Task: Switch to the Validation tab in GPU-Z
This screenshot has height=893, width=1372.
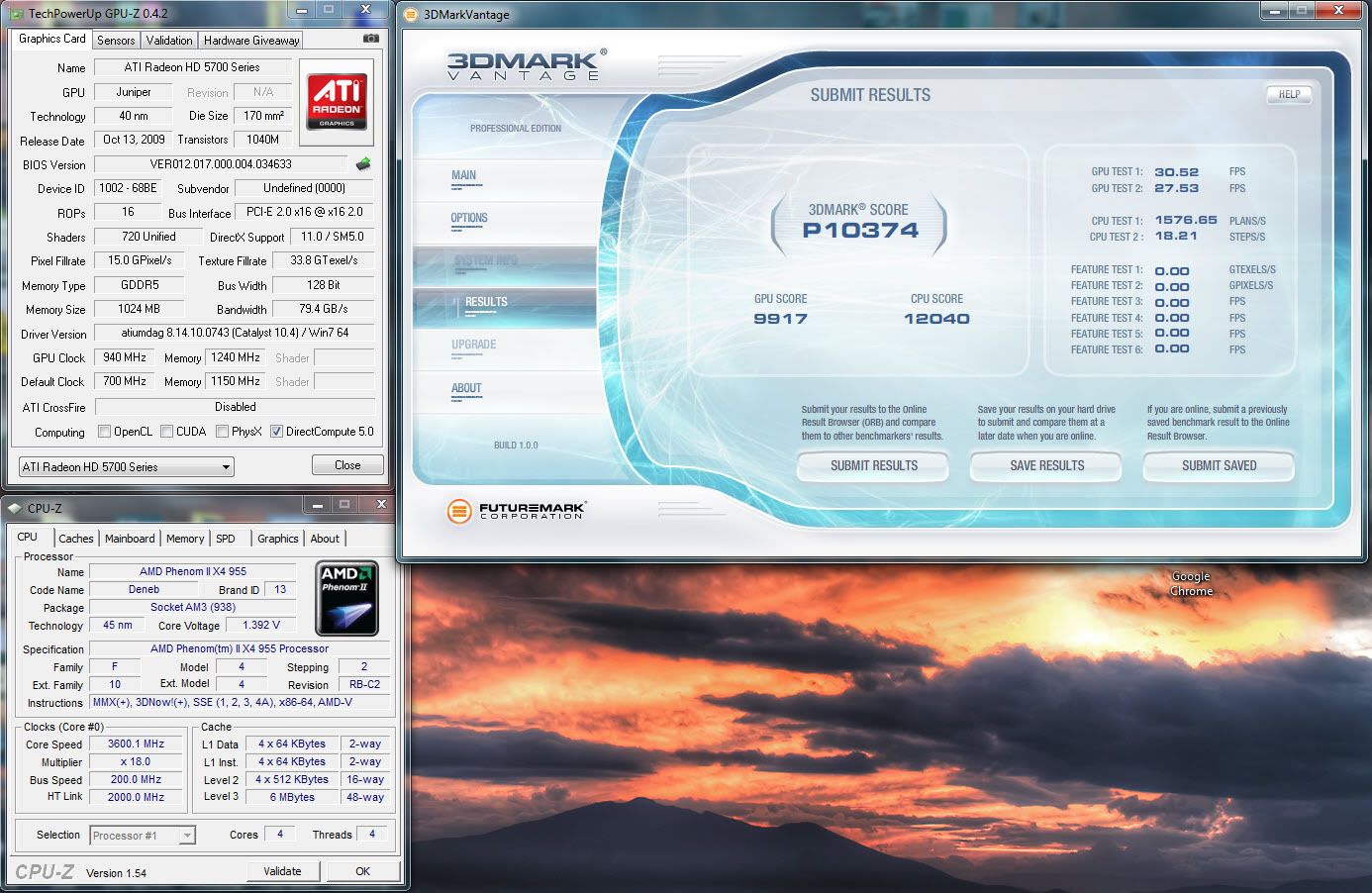Action: 169,41
